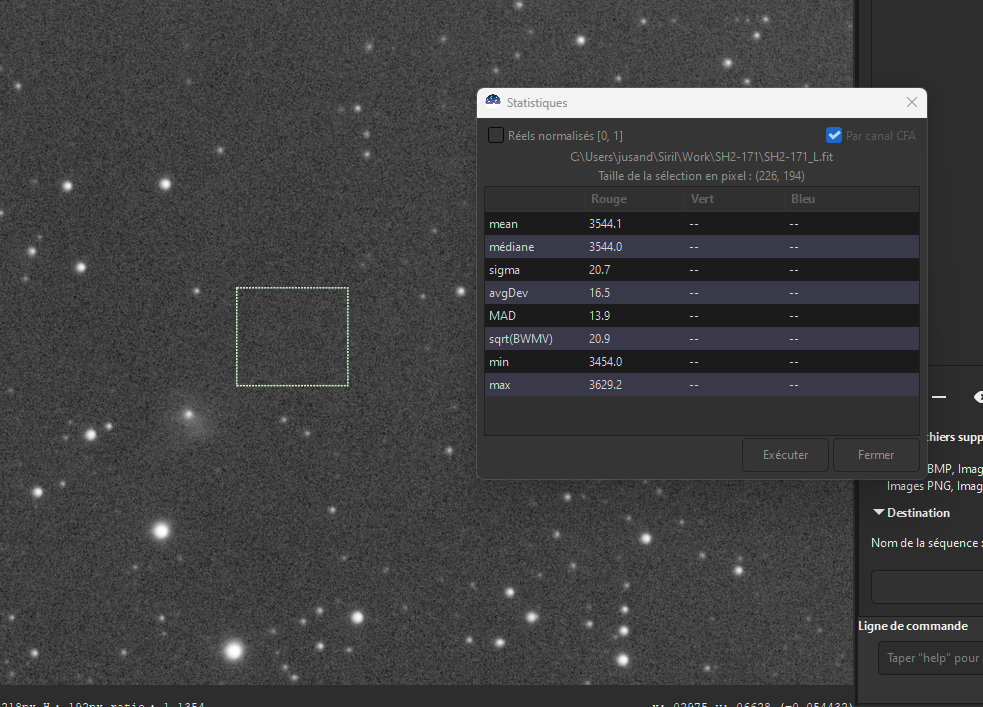Click the Taille de la sélection text
The height and width of the screenshot is (707, 983).
point(701,176)
